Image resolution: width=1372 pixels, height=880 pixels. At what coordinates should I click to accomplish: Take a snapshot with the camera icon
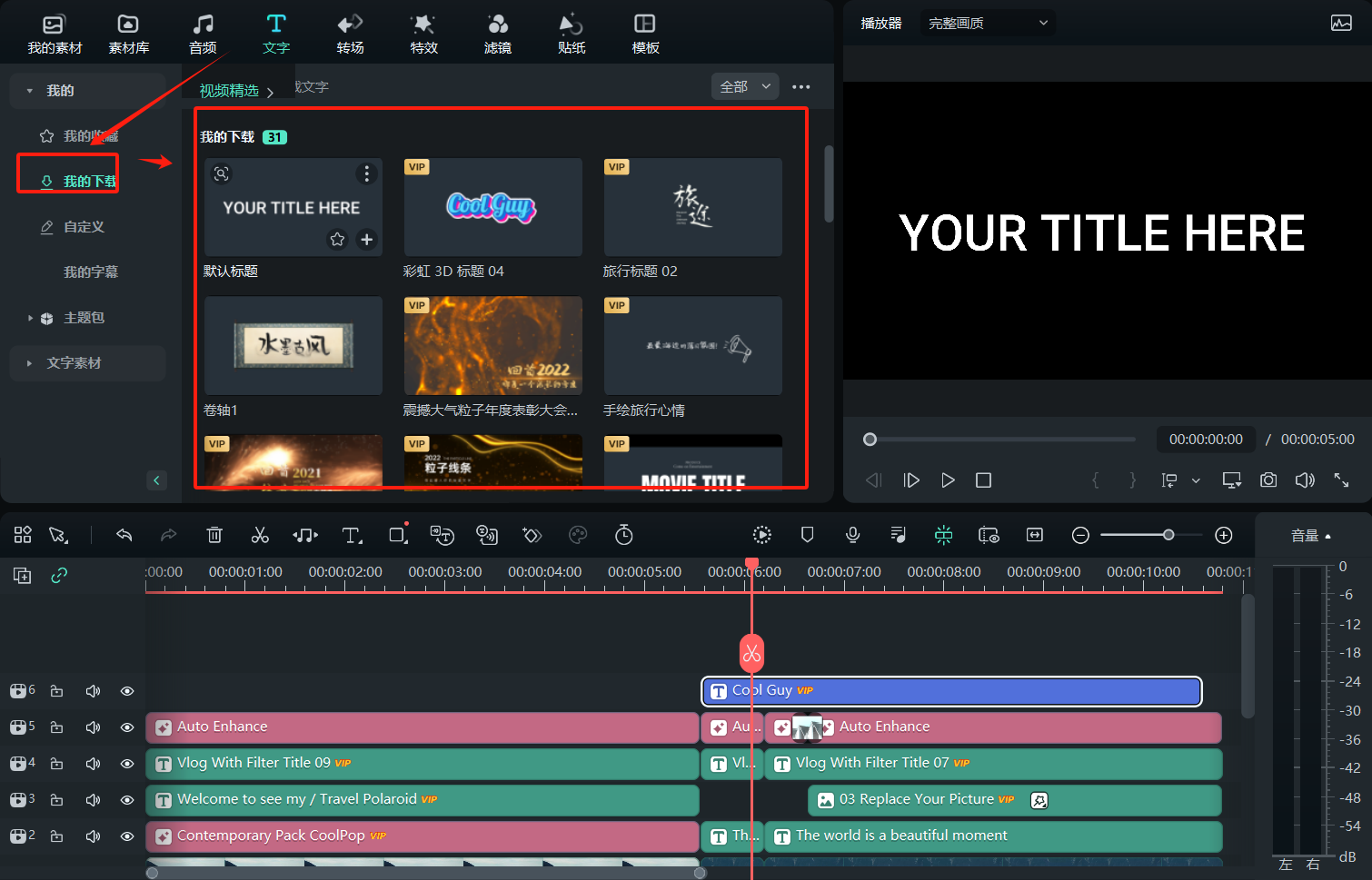pyautogui.click(x=1268, y=480)
